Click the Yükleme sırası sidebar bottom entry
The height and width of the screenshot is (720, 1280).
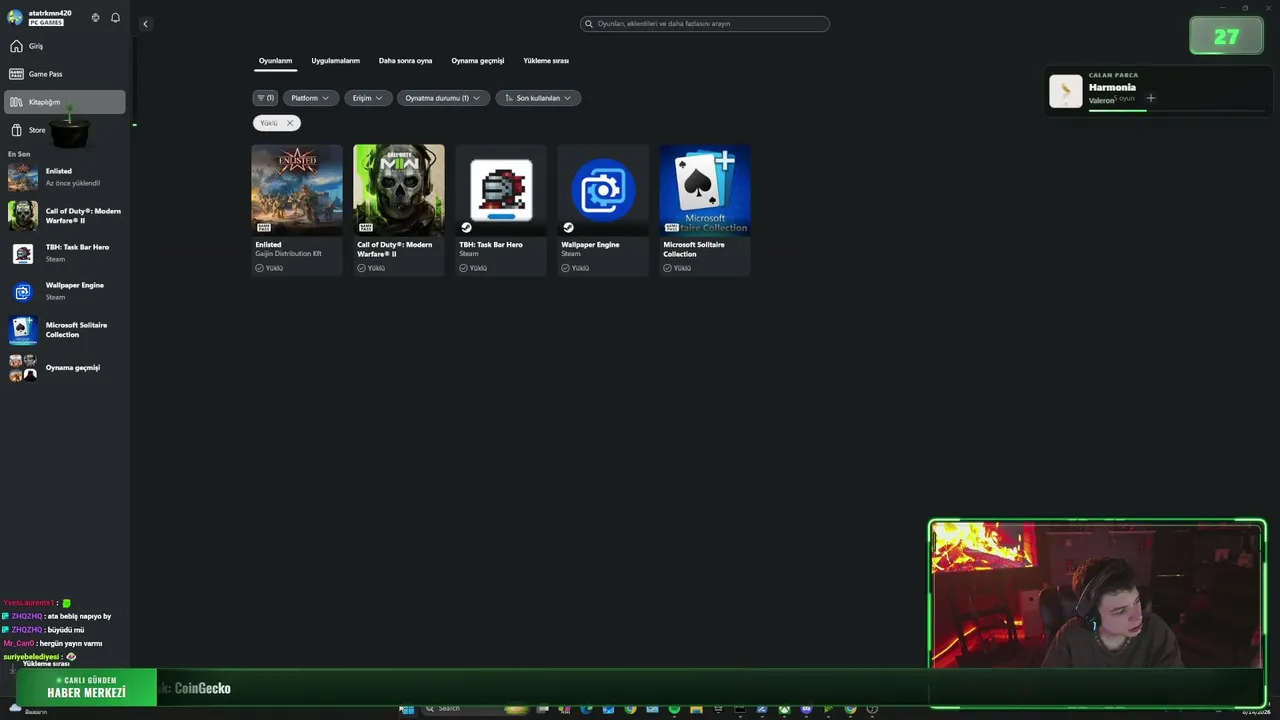tap(46, 664)
